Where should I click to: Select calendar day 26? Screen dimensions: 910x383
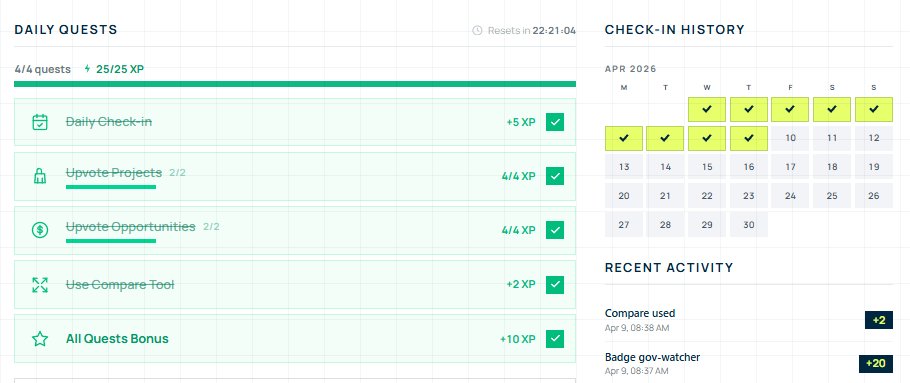(x=874, y=196)
